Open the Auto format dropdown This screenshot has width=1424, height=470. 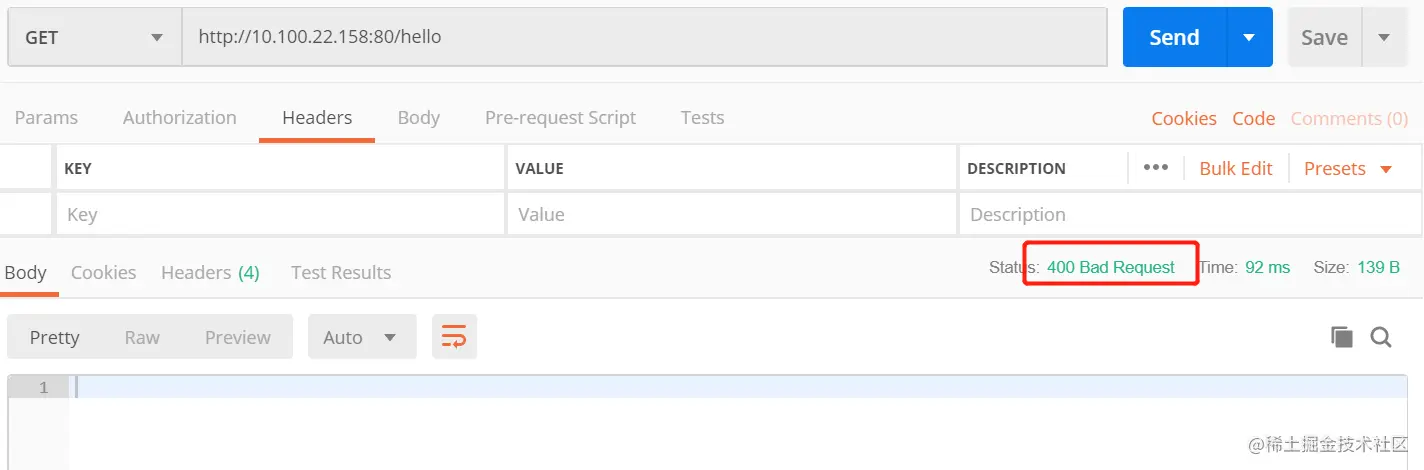point(361,337)
